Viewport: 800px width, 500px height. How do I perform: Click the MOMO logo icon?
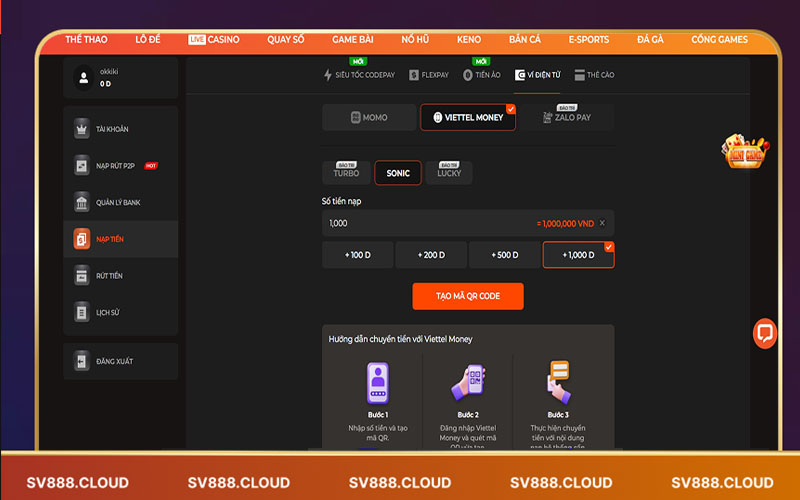(356, 117)
